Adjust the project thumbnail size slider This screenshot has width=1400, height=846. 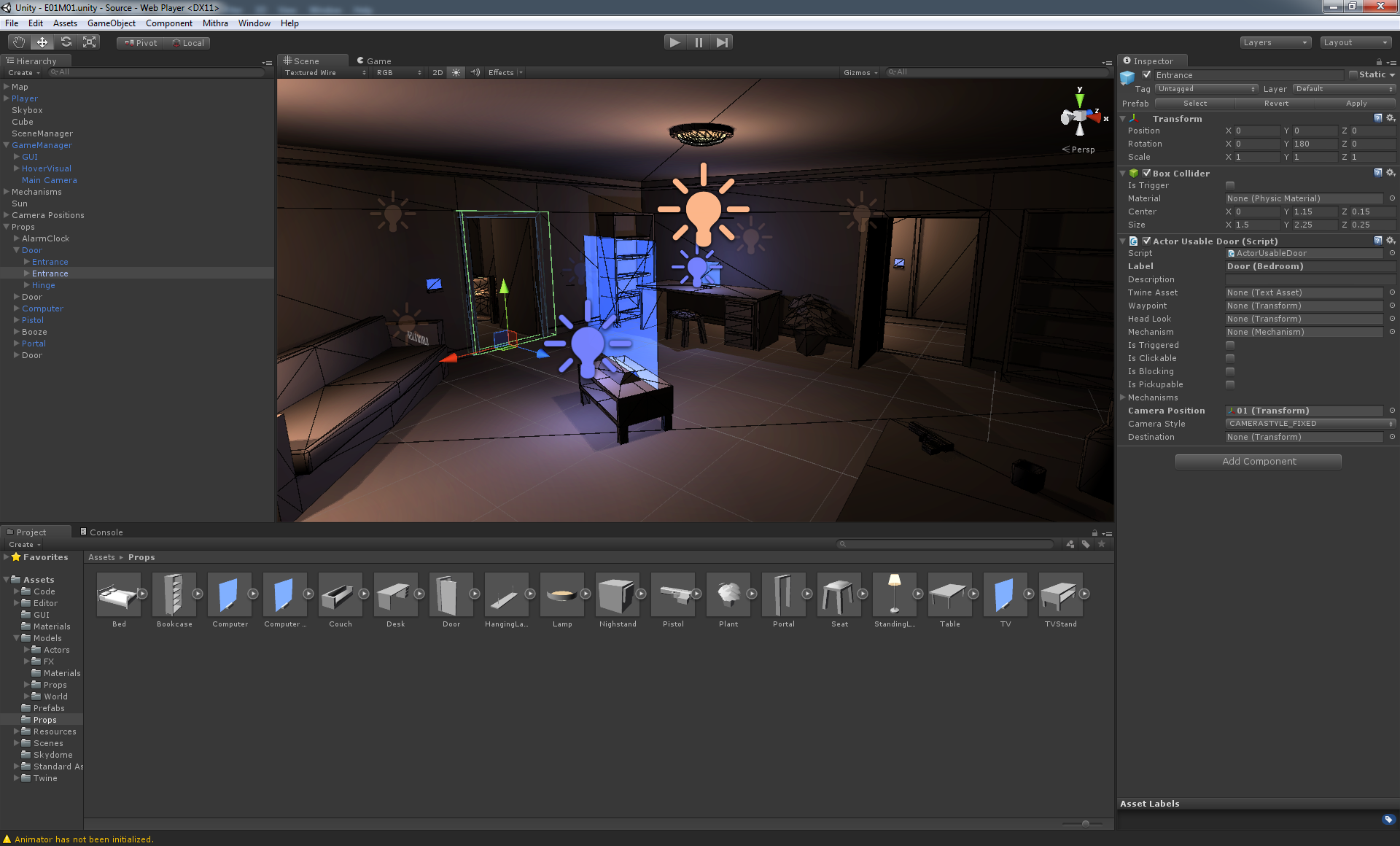pyautogui.click(x=1085, y=823)
